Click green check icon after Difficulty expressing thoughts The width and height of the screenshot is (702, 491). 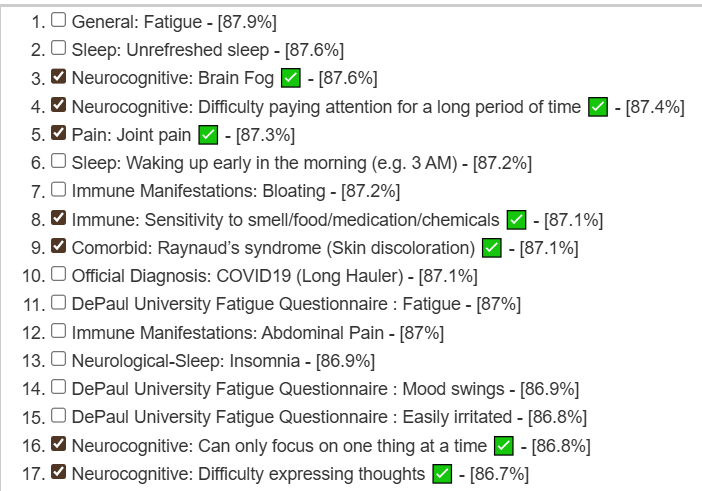tap(442, 474)
